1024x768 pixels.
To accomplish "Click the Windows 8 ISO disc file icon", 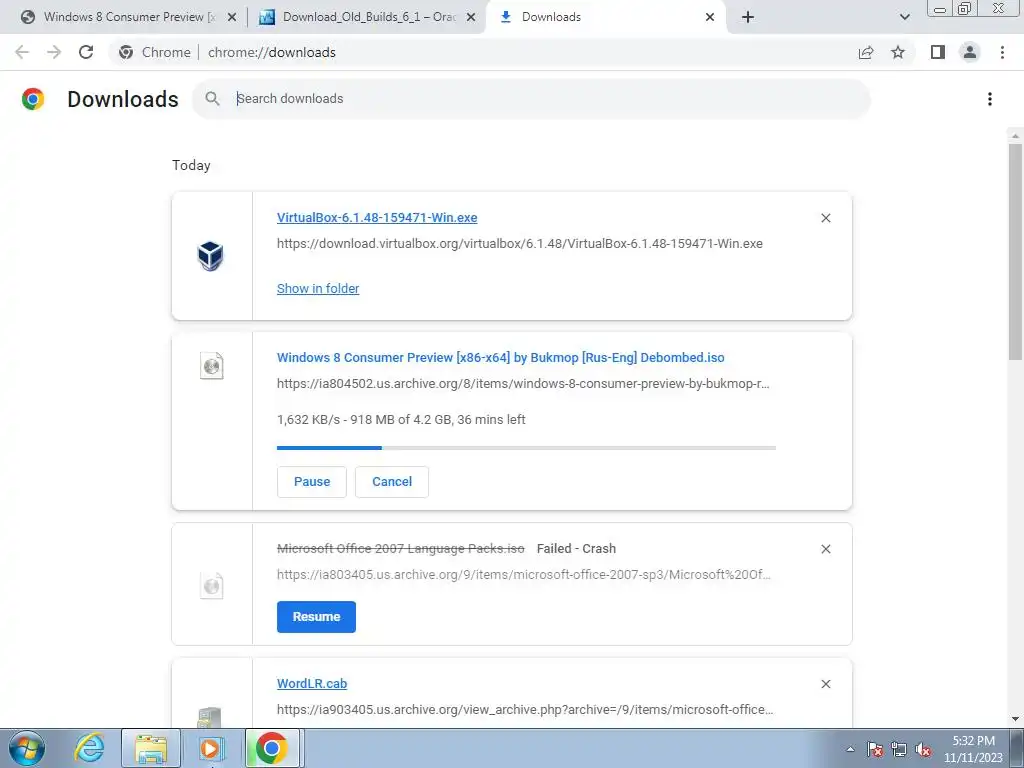I will 212,366.
